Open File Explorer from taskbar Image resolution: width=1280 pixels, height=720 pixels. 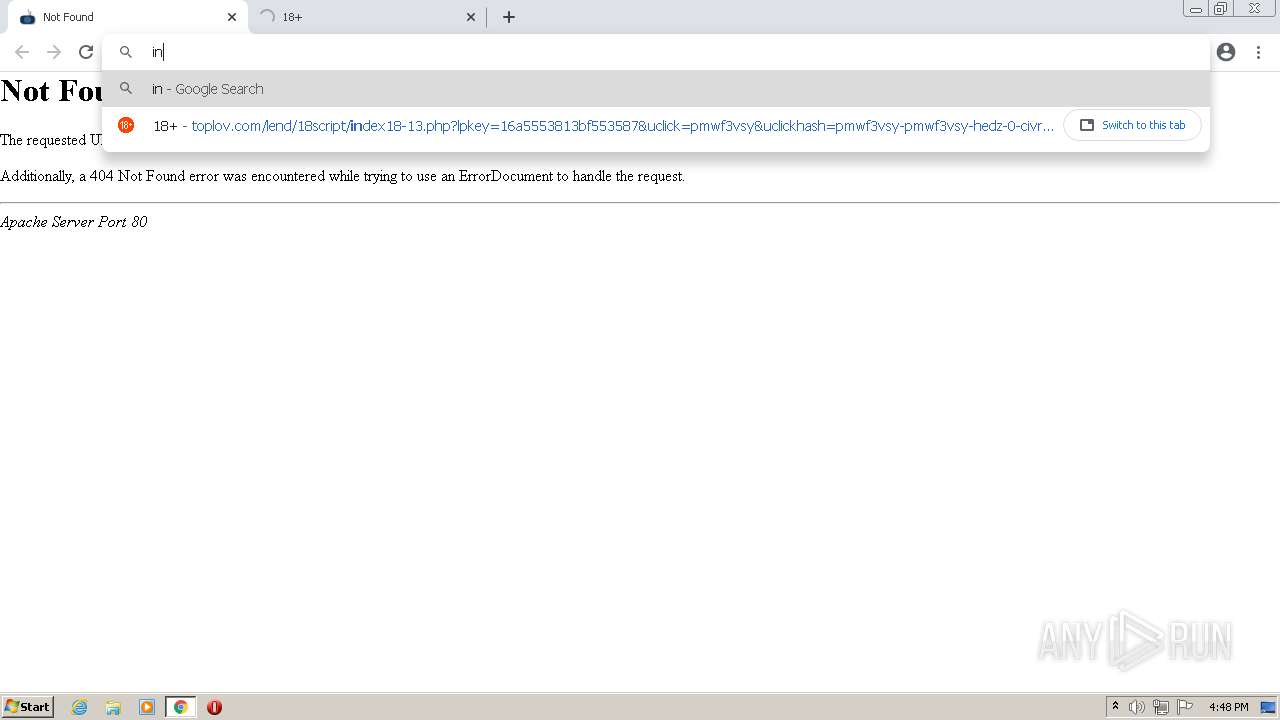tap(113, 707)
